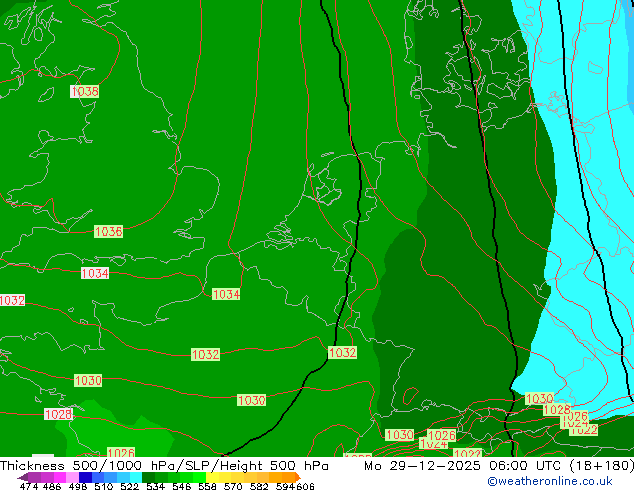Pick the first yellow legend swatch after lime green
Screen dimensions: 634x490
click(212, 477)
